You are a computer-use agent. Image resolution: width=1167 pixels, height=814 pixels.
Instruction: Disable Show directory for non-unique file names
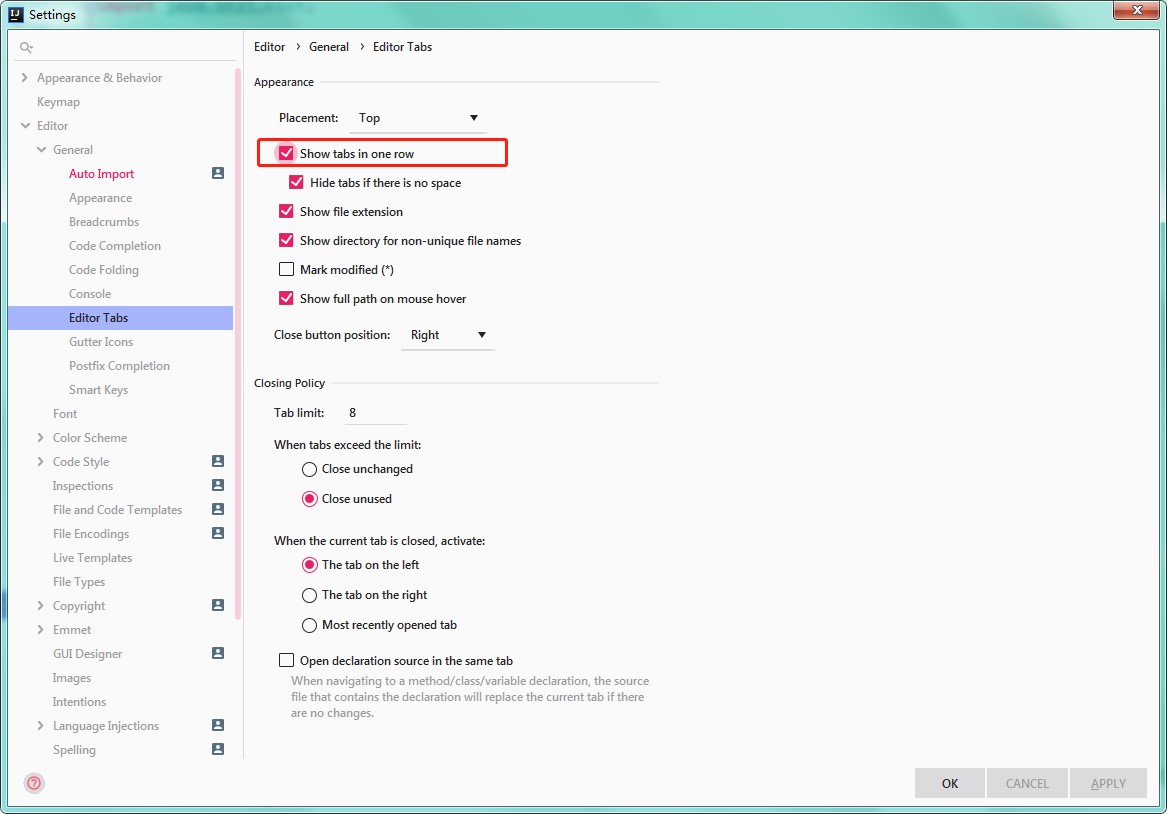click(x=286, y=240)
